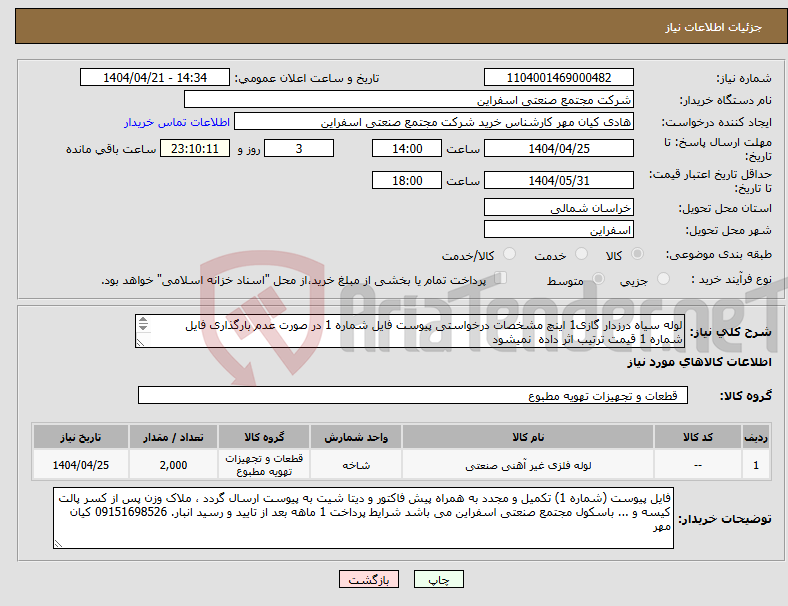Click the تاریخ نیاز column header
This screenshot has height=606, width=788.
(81, 437)
